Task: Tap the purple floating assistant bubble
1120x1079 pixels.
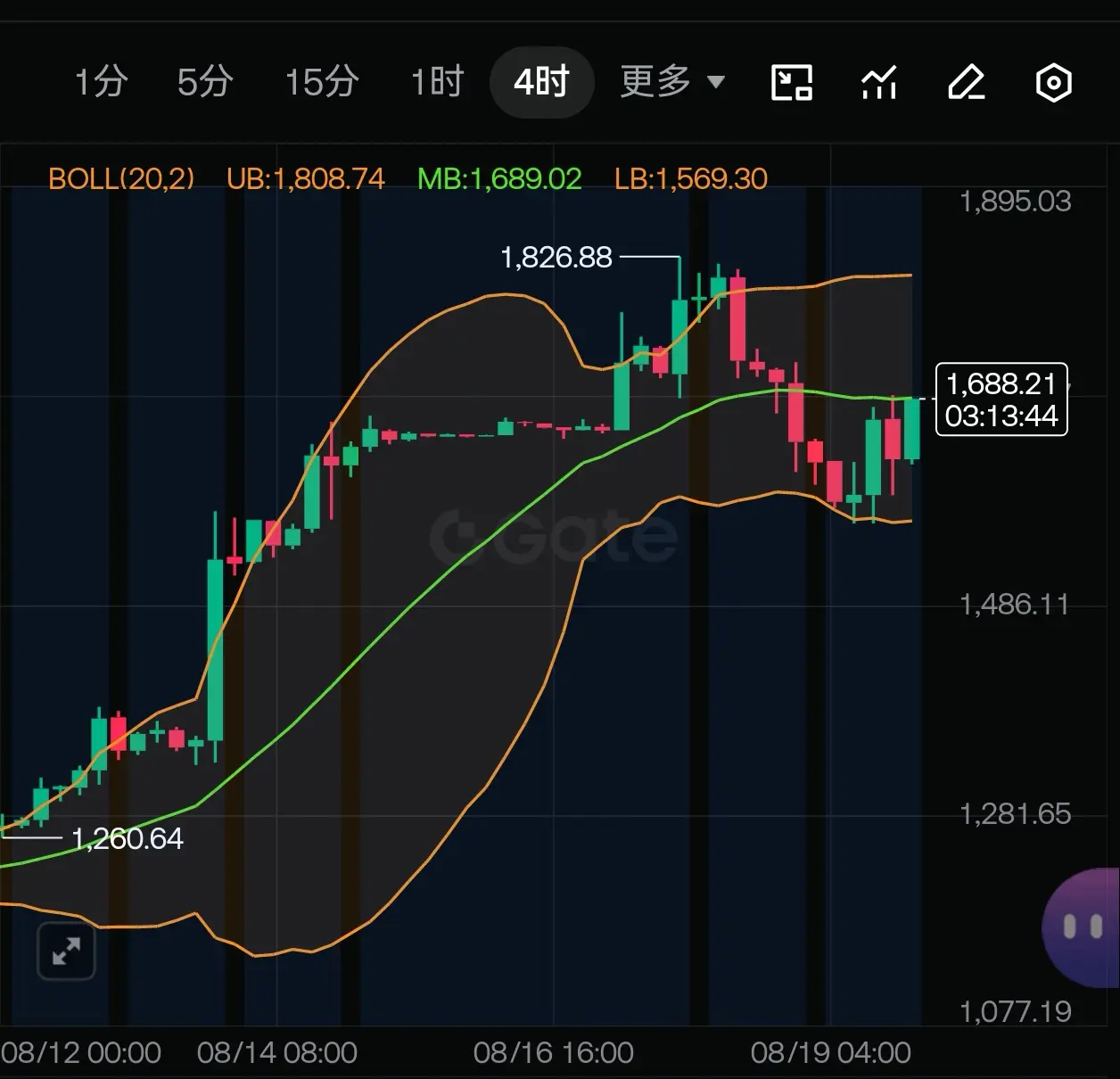Action: click(x=1082, y=927)
